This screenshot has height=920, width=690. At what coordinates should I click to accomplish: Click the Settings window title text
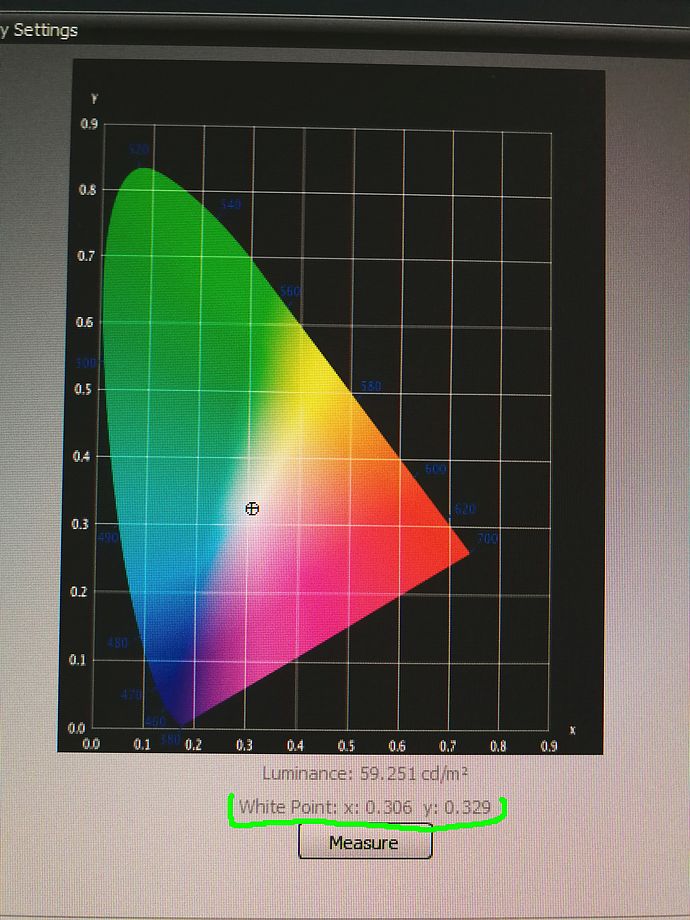pos(40,30)
